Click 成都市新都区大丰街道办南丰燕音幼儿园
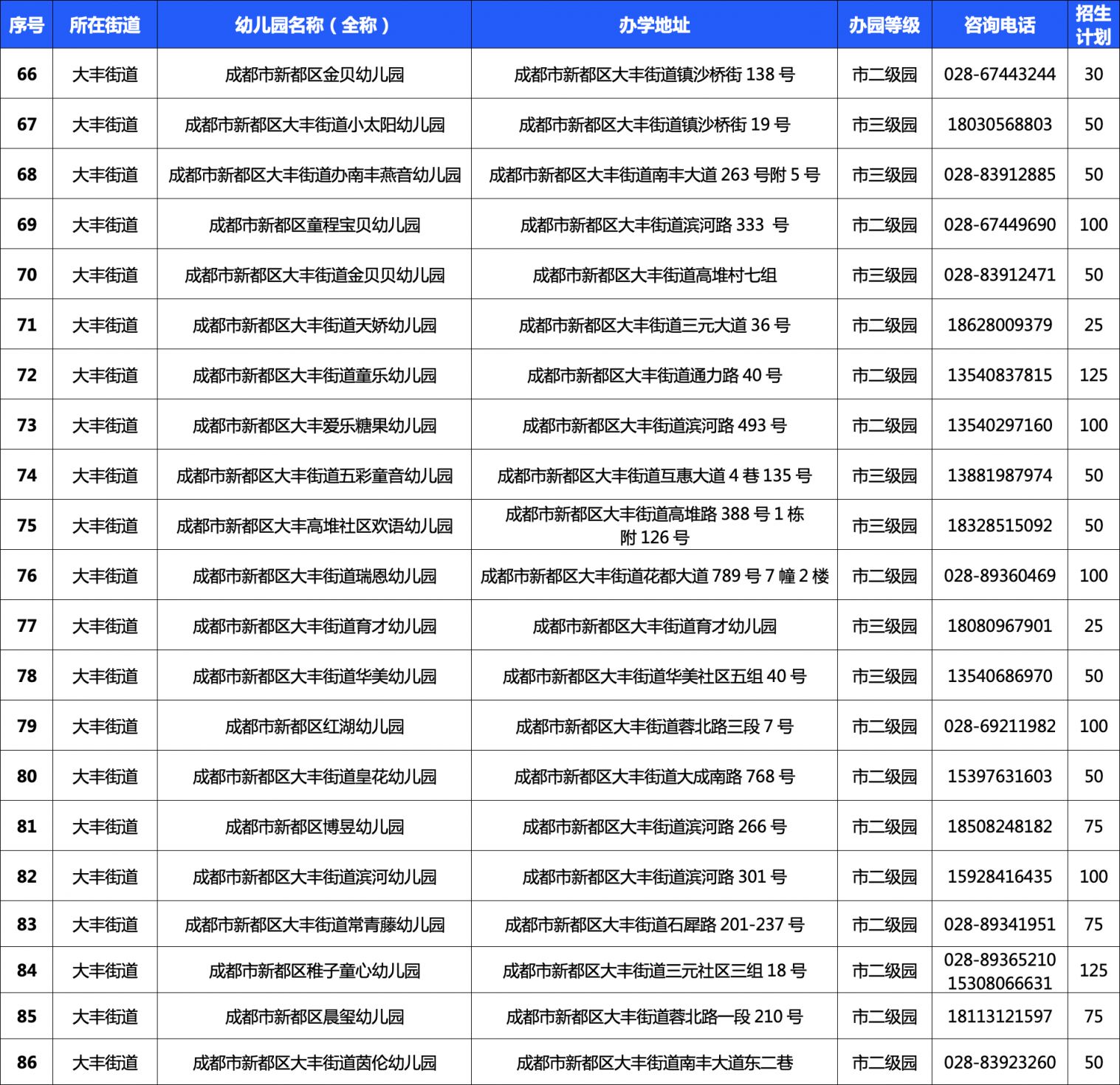The image size is (1120, 1085). (x=315, y=175)
